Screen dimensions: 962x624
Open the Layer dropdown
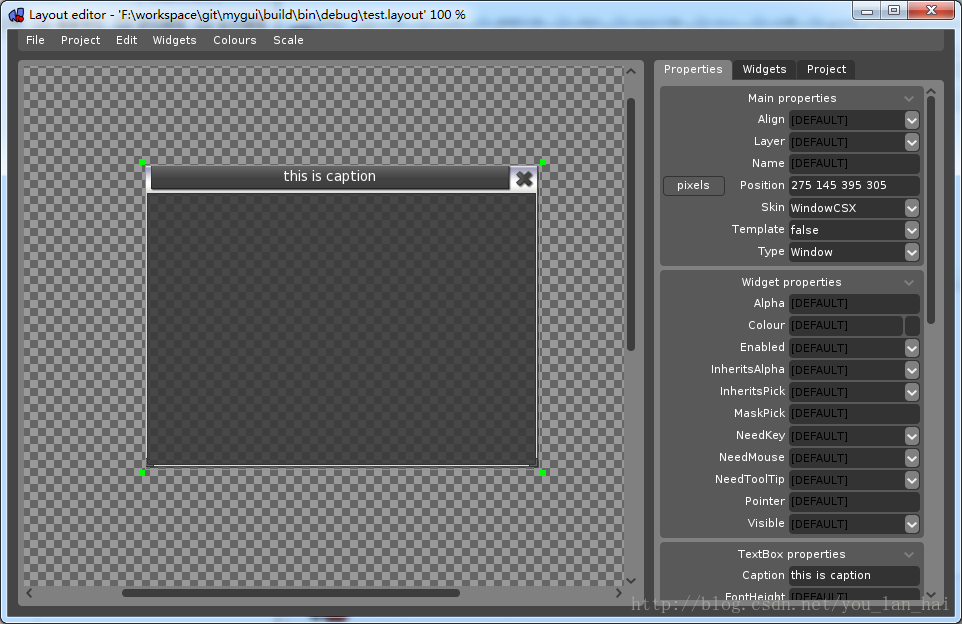point(912,142)
